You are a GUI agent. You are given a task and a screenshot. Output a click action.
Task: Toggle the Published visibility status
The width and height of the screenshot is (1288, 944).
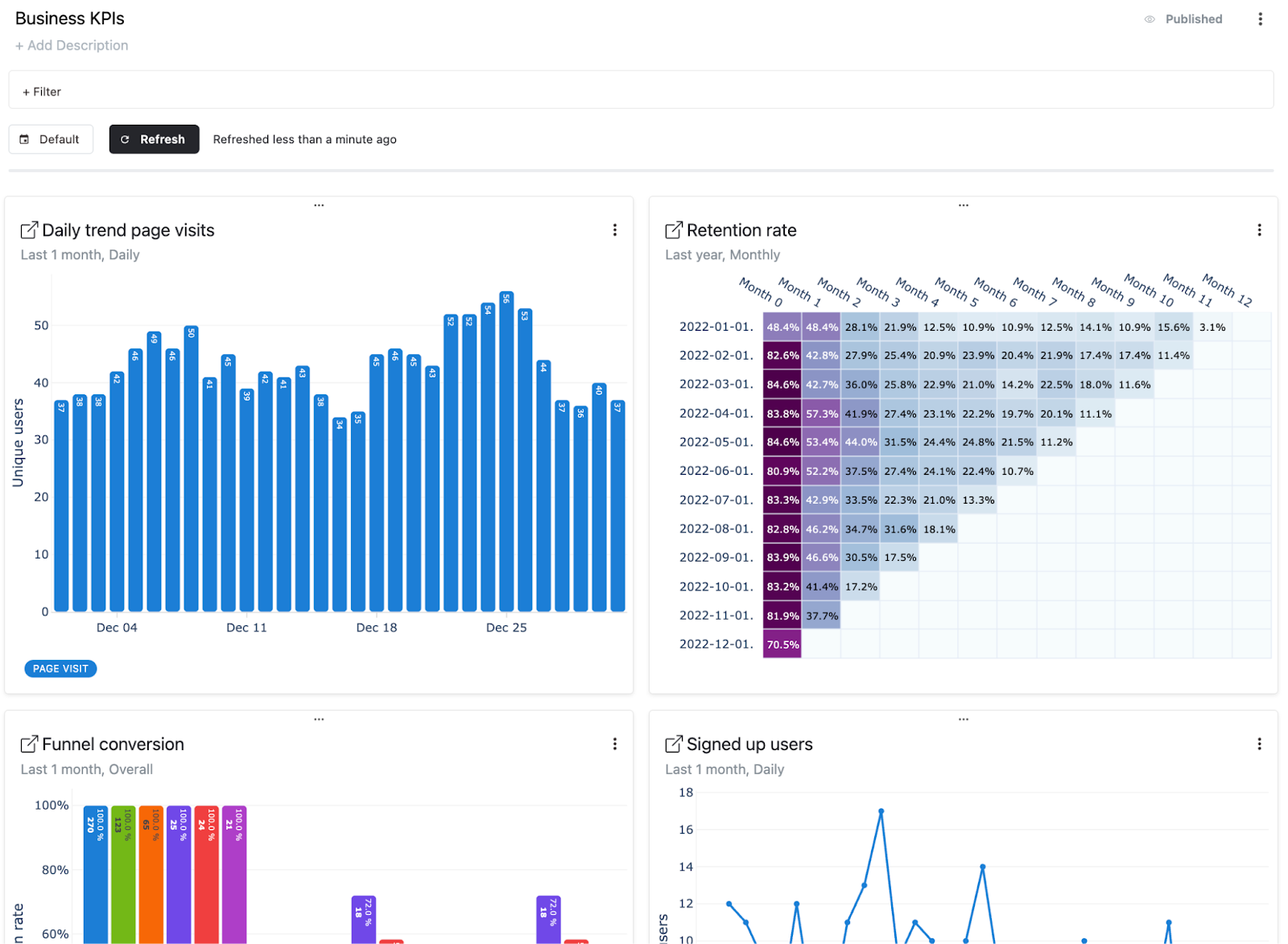1183,19
